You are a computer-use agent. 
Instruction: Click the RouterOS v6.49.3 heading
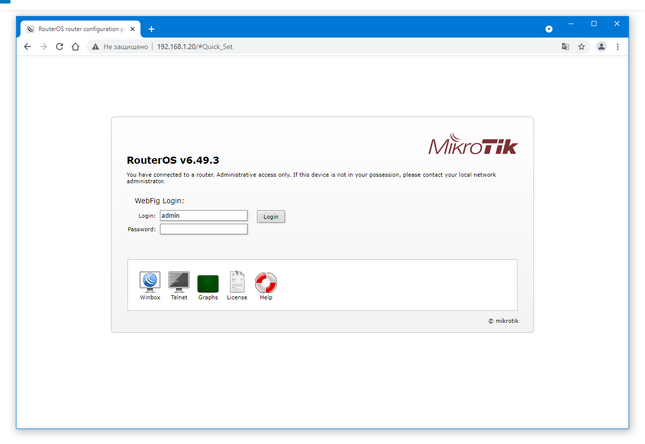173,160
